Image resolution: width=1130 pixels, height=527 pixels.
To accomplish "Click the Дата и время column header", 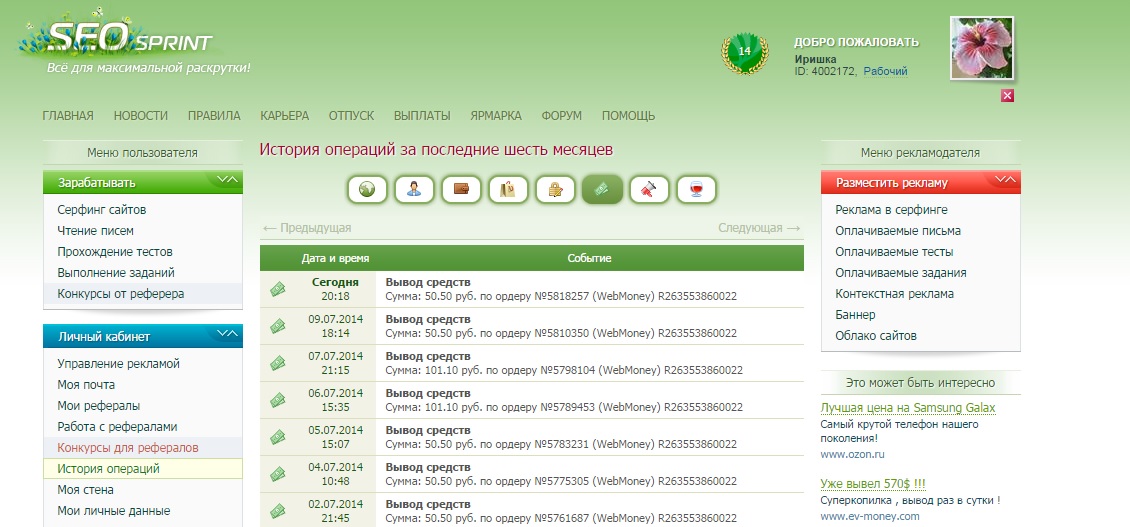I will coord(335,258).
